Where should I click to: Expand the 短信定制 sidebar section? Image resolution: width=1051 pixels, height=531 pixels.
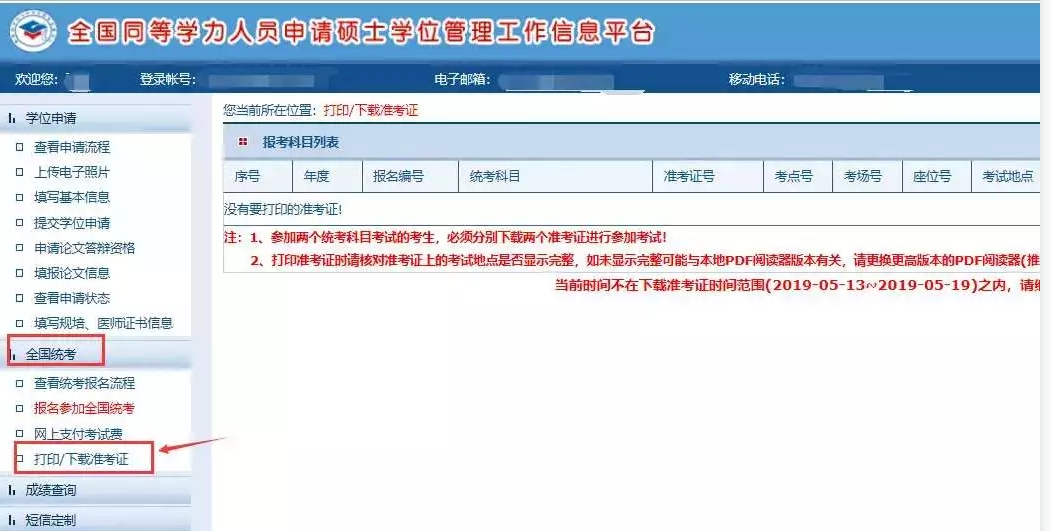(50, 520)
